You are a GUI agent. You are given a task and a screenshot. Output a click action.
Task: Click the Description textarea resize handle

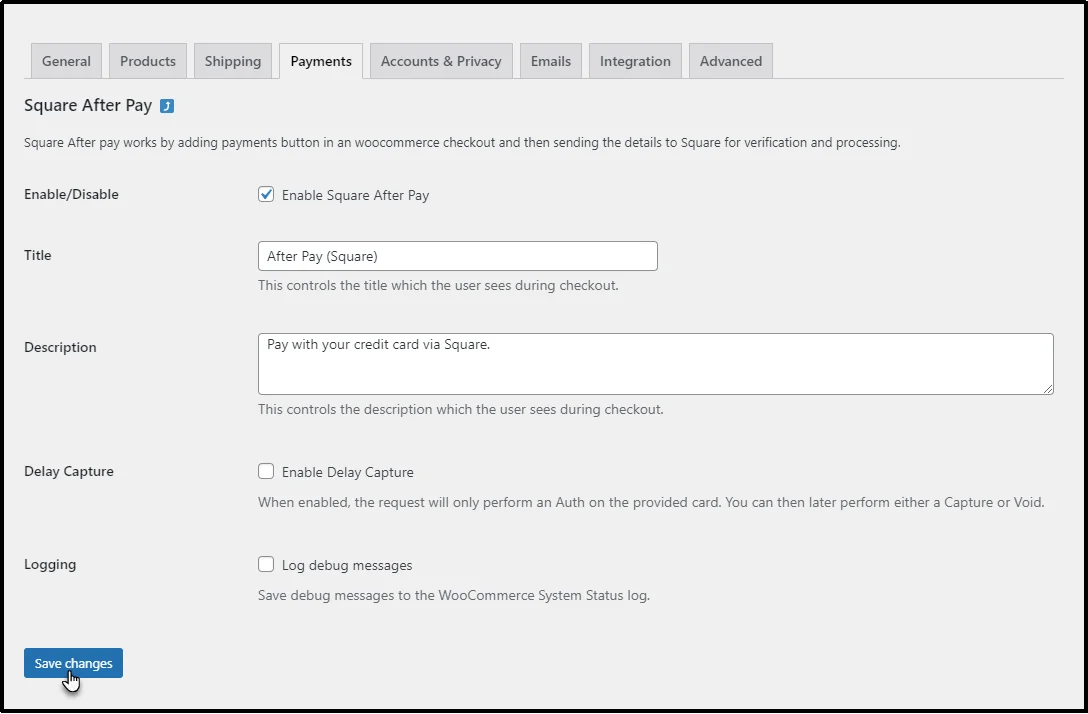click(1048, 389)
